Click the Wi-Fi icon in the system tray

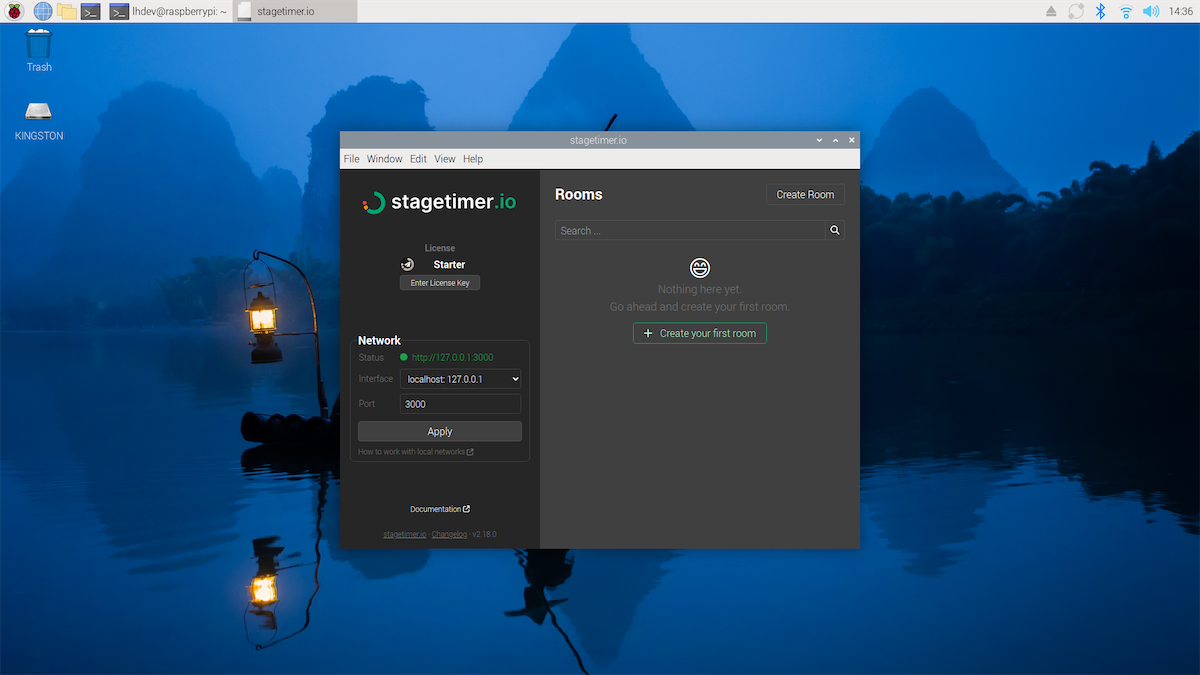coord(1126,11)
